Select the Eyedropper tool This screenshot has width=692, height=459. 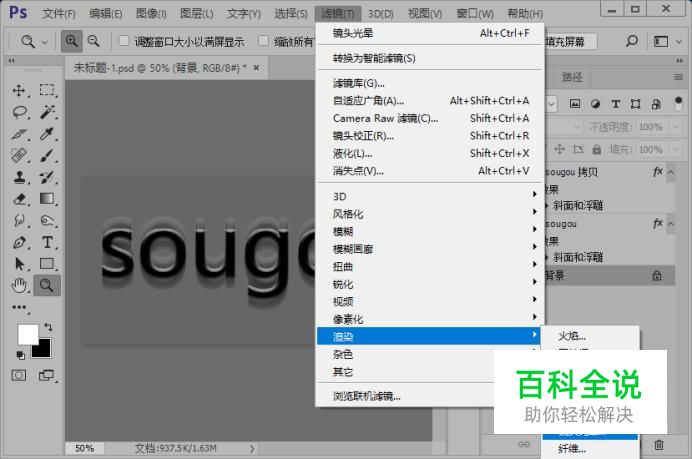pos(47,134)
